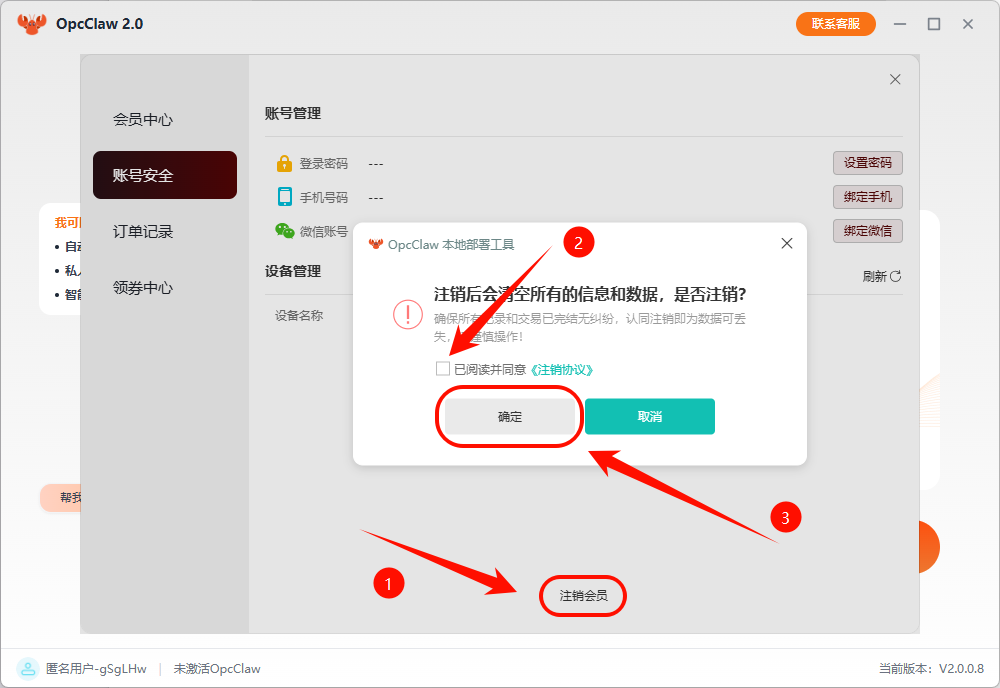Open the 会员中心 section
1000x688 pixels.
click(143, 119)
